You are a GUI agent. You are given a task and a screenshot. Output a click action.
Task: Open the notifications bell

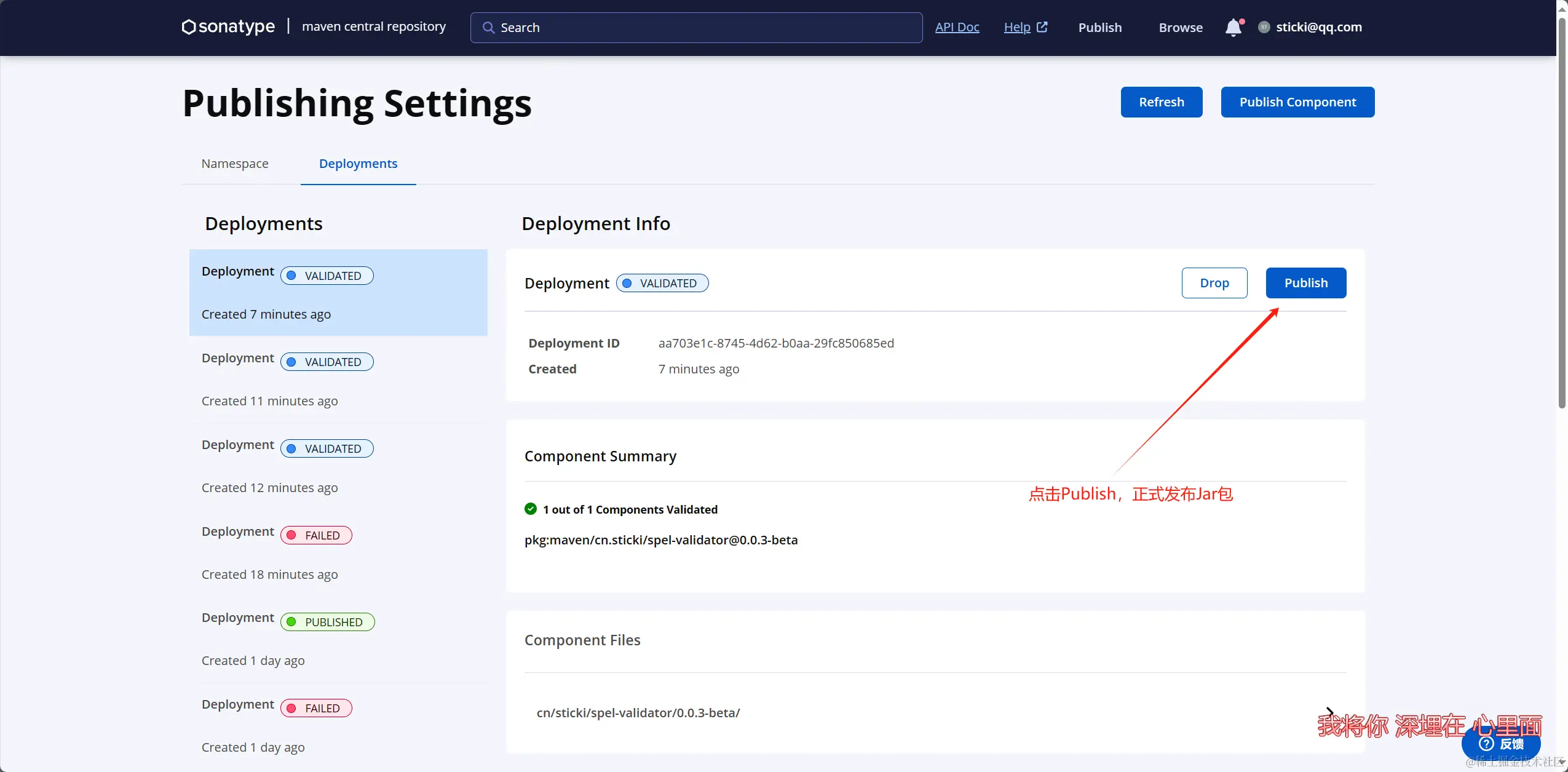click(1233, 28)
